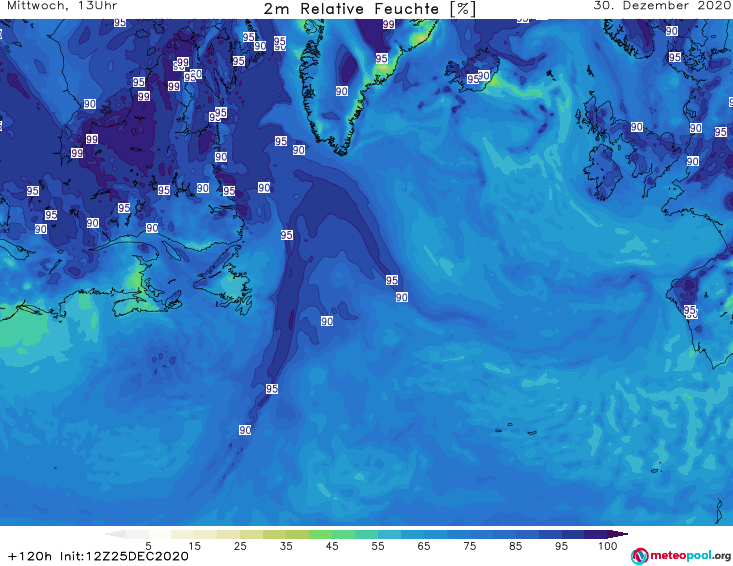Viewport: 733px width, 566px height.
Task: Pick the dark purple 95–99 legend swatch
Action: (596, 534)
